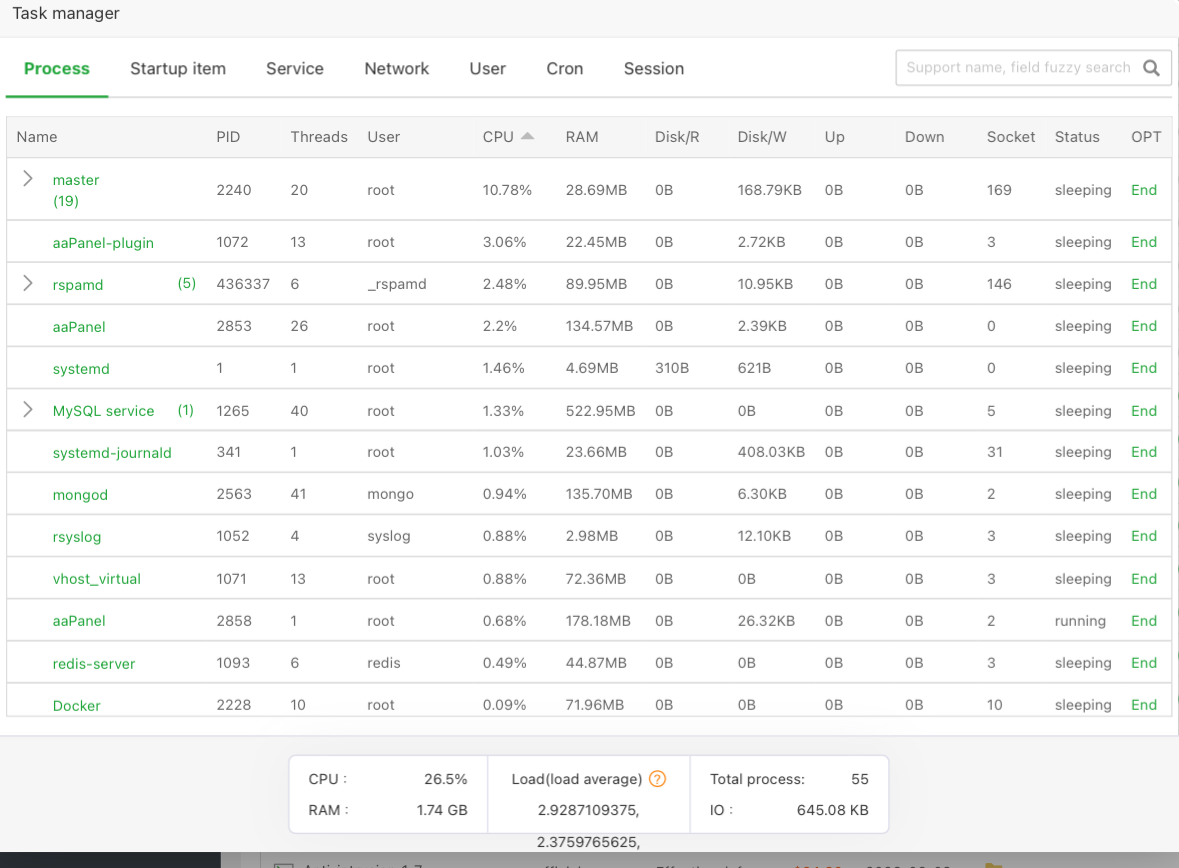
Task: Click the redis-server process name
Action: (x=94, y=664)
